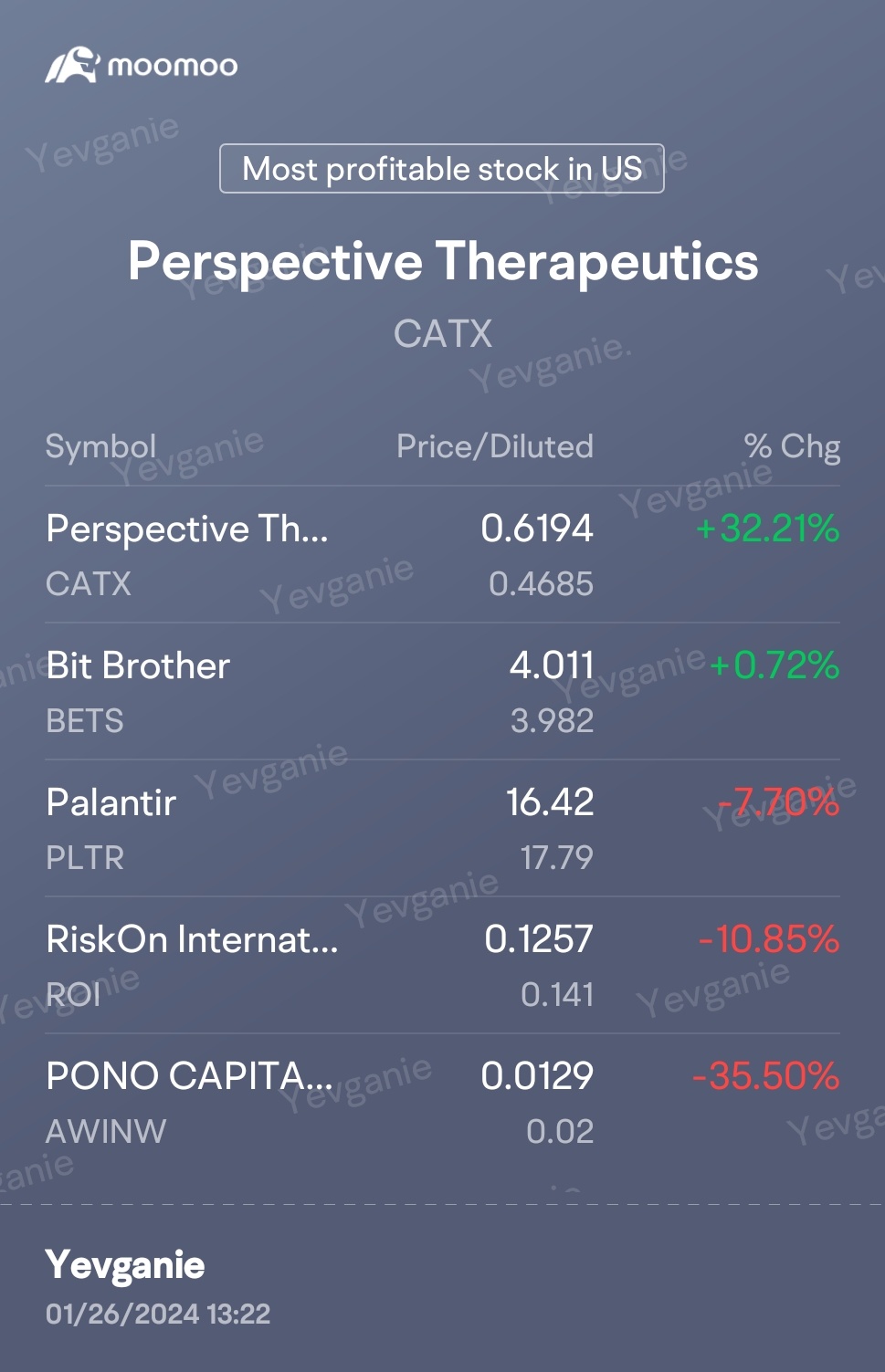The image size is (885, 1372).
Task: Open the Perspective Th... stock row
Action: pos(443,555)
